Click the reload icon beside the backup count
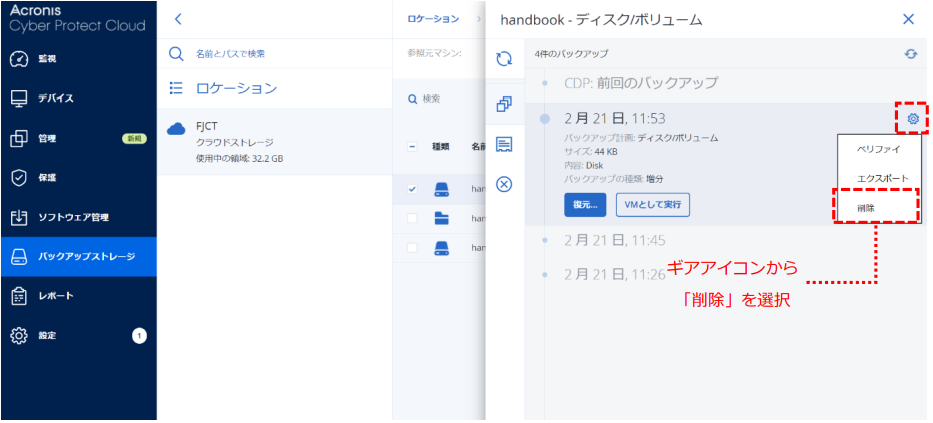933x423 pixels. tap(910, 53)
